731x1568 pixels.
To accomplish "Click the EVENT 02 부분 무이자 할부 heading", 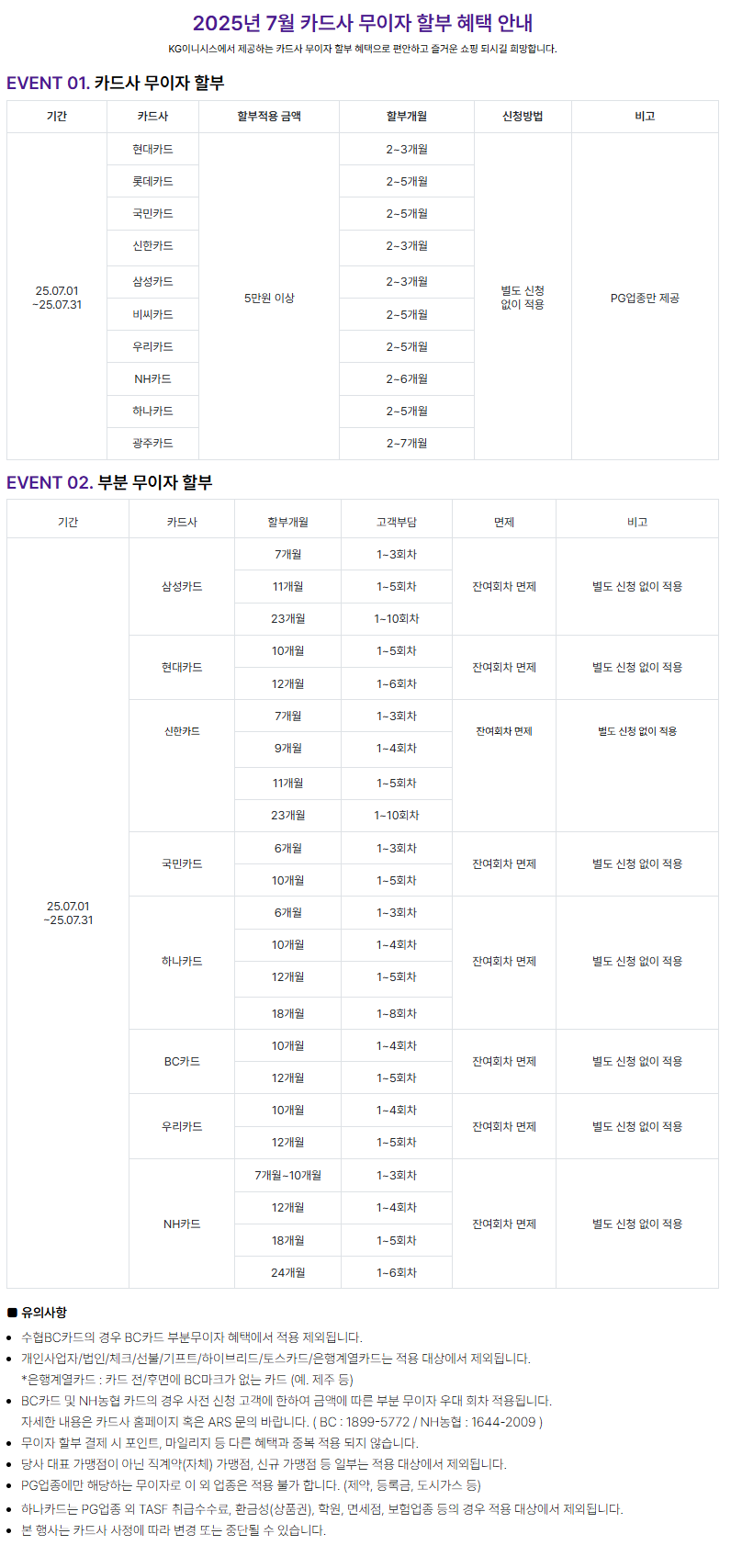I will [109, 482].
